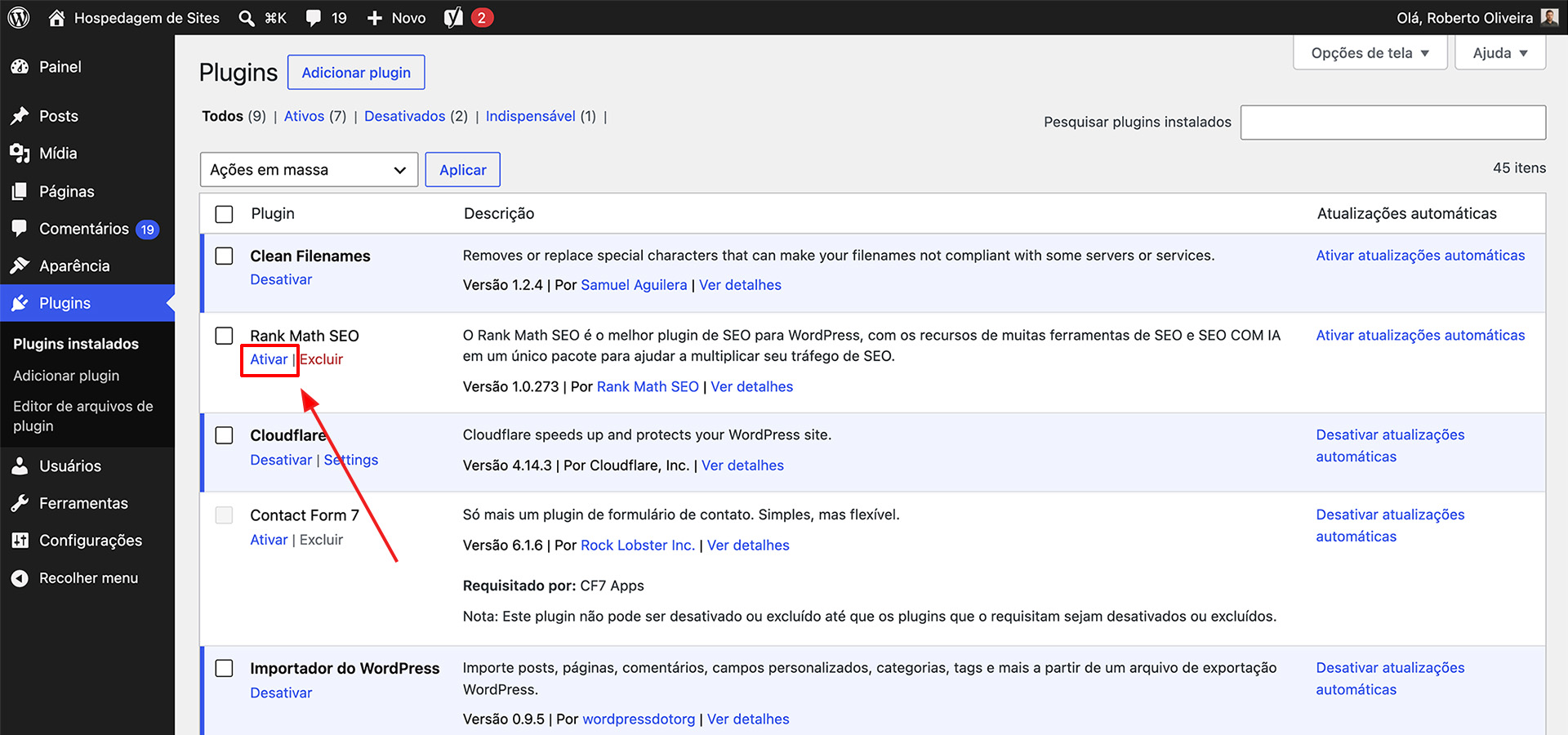Click the Ferramentas wrench icon

20,503
